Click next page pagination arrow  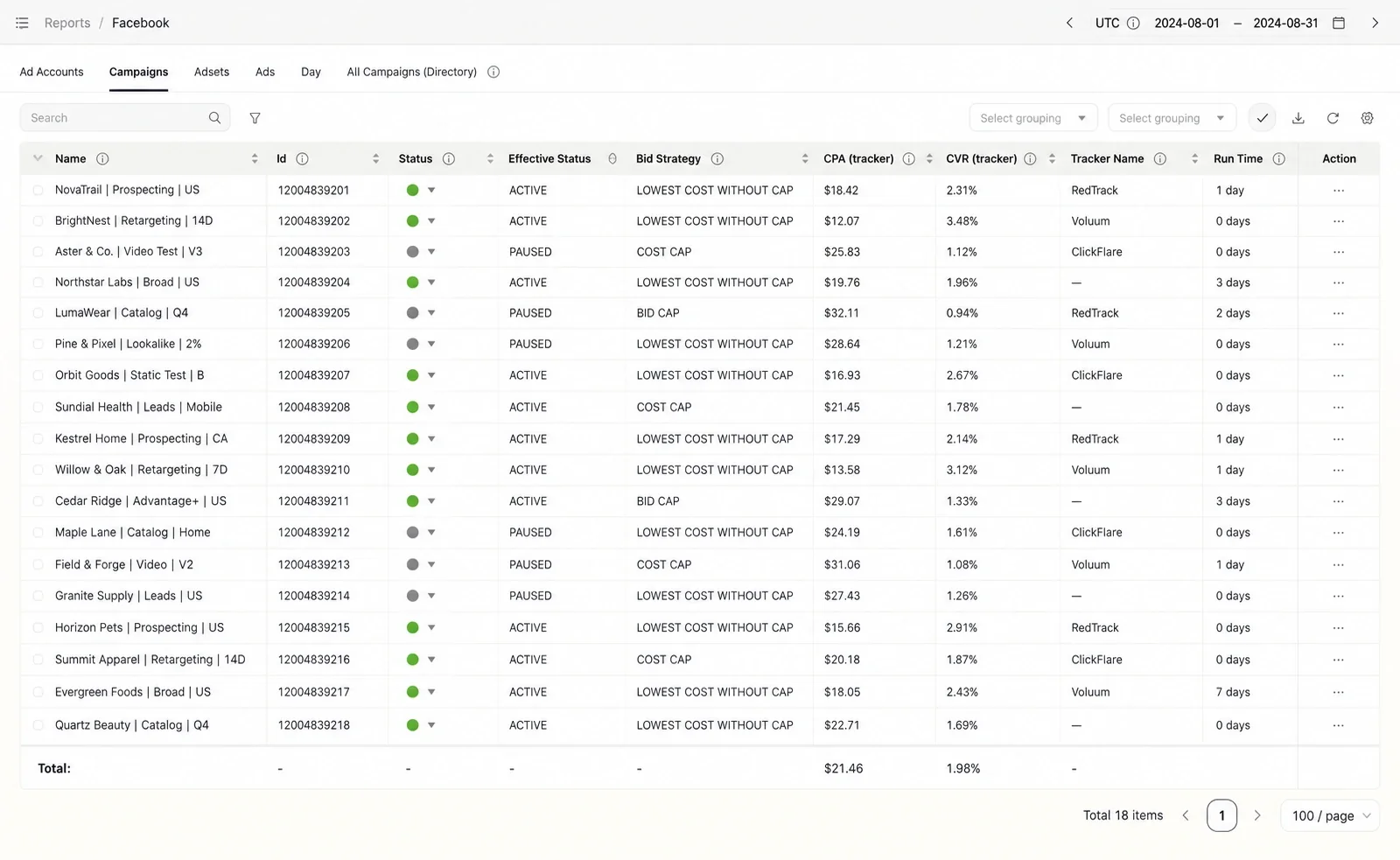[1257, 815]
